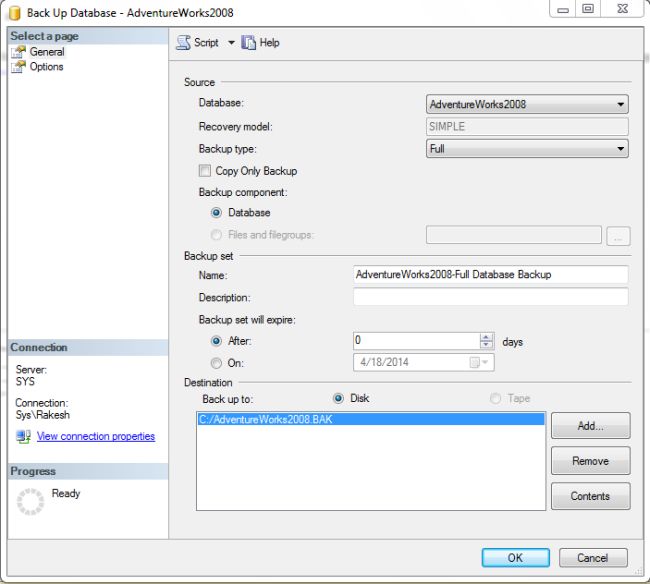Viewport: 650px width, 584px height.
Task: Click the Options page icon
Action: [18, 67]
